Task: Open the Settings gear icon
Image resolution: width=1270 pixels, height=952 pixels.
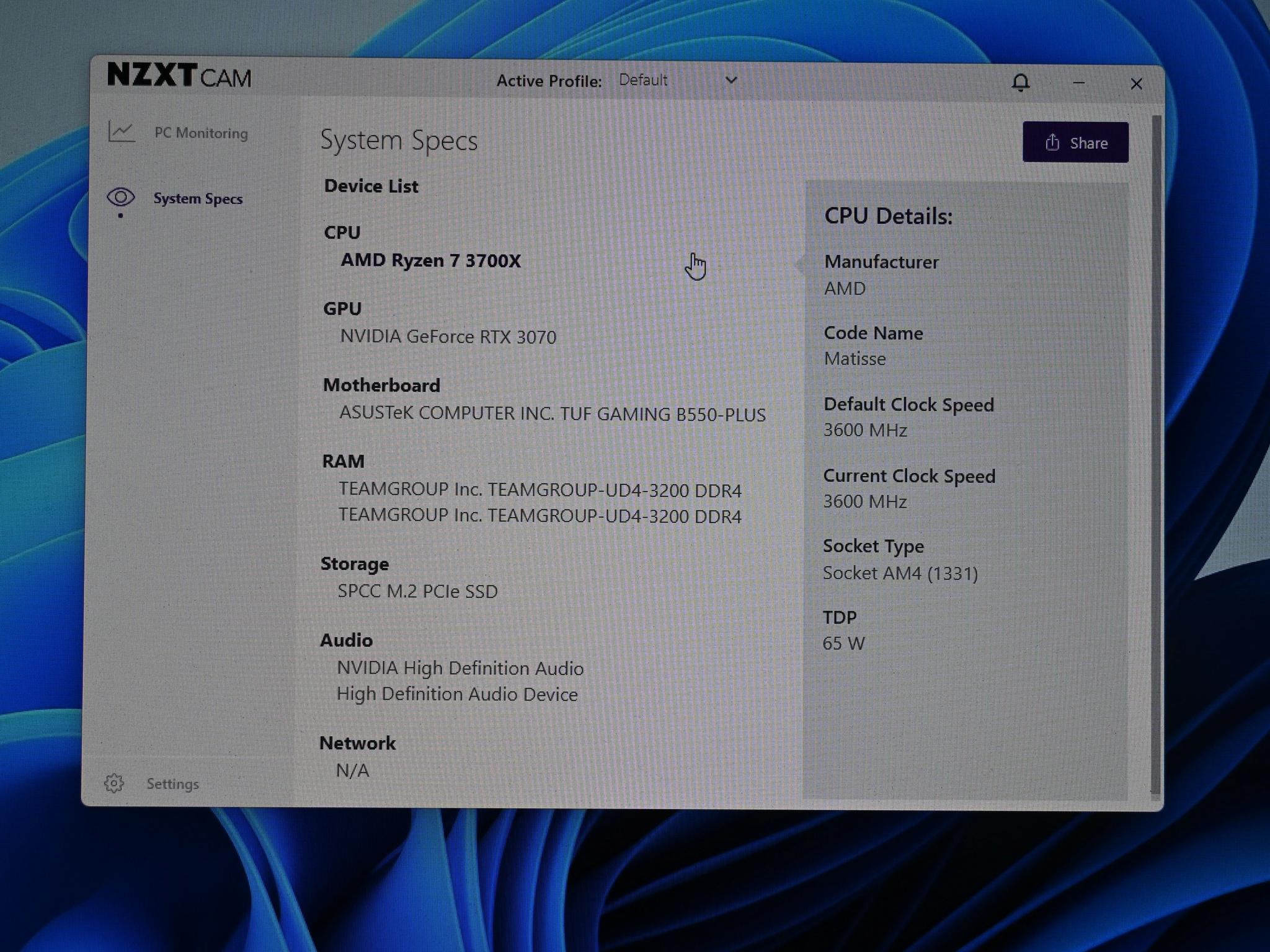Action: (113, 783)
